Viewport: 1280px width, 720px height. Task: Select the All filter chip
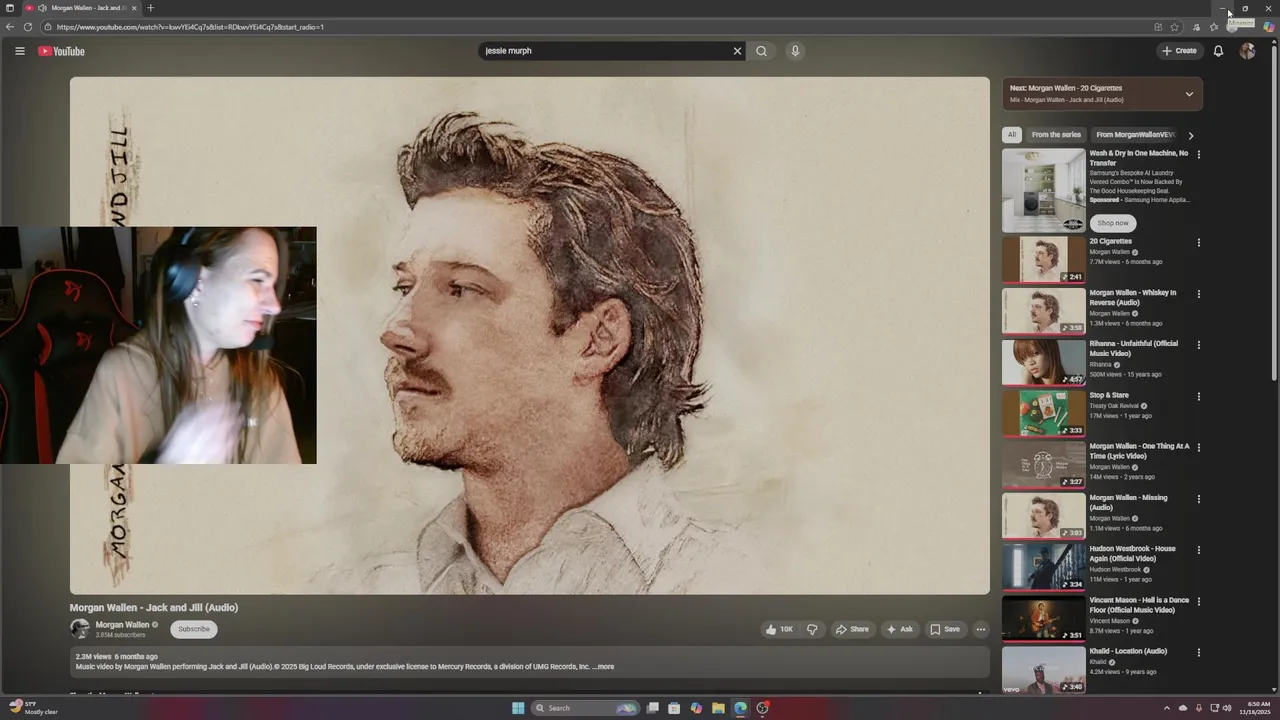tap(1012, 135)
